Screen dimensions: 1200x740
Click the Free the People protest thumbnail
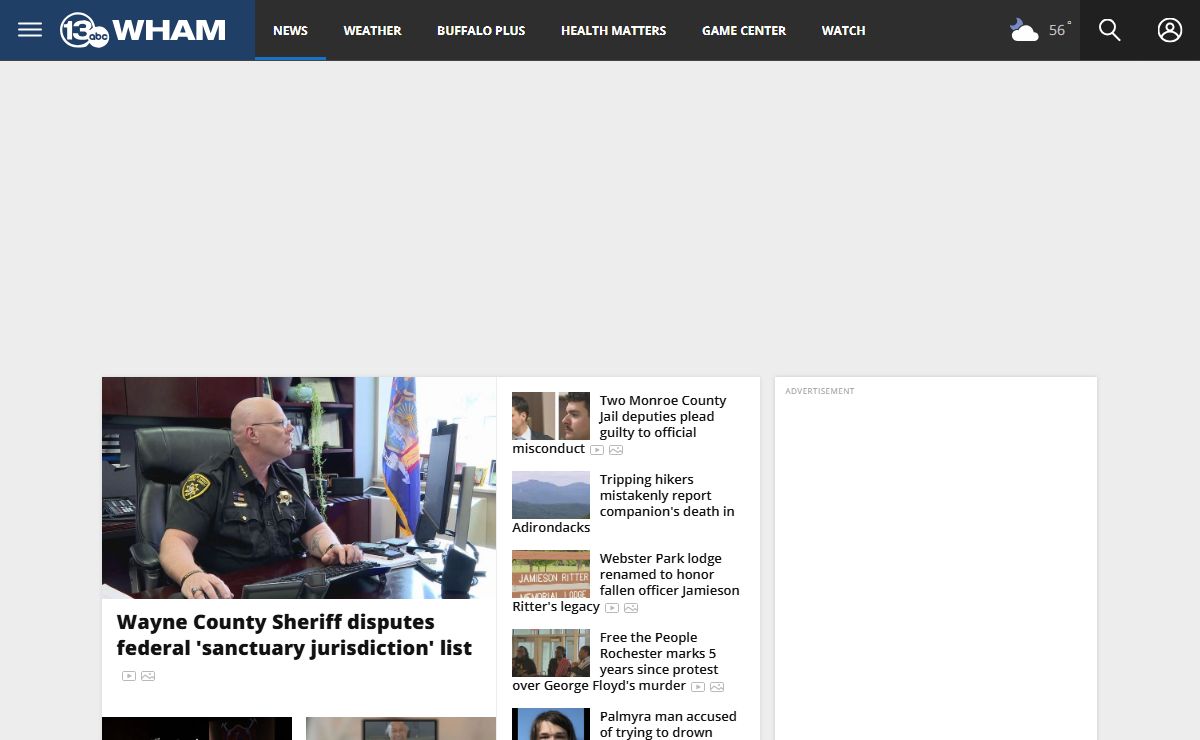(x=551, y=653)
